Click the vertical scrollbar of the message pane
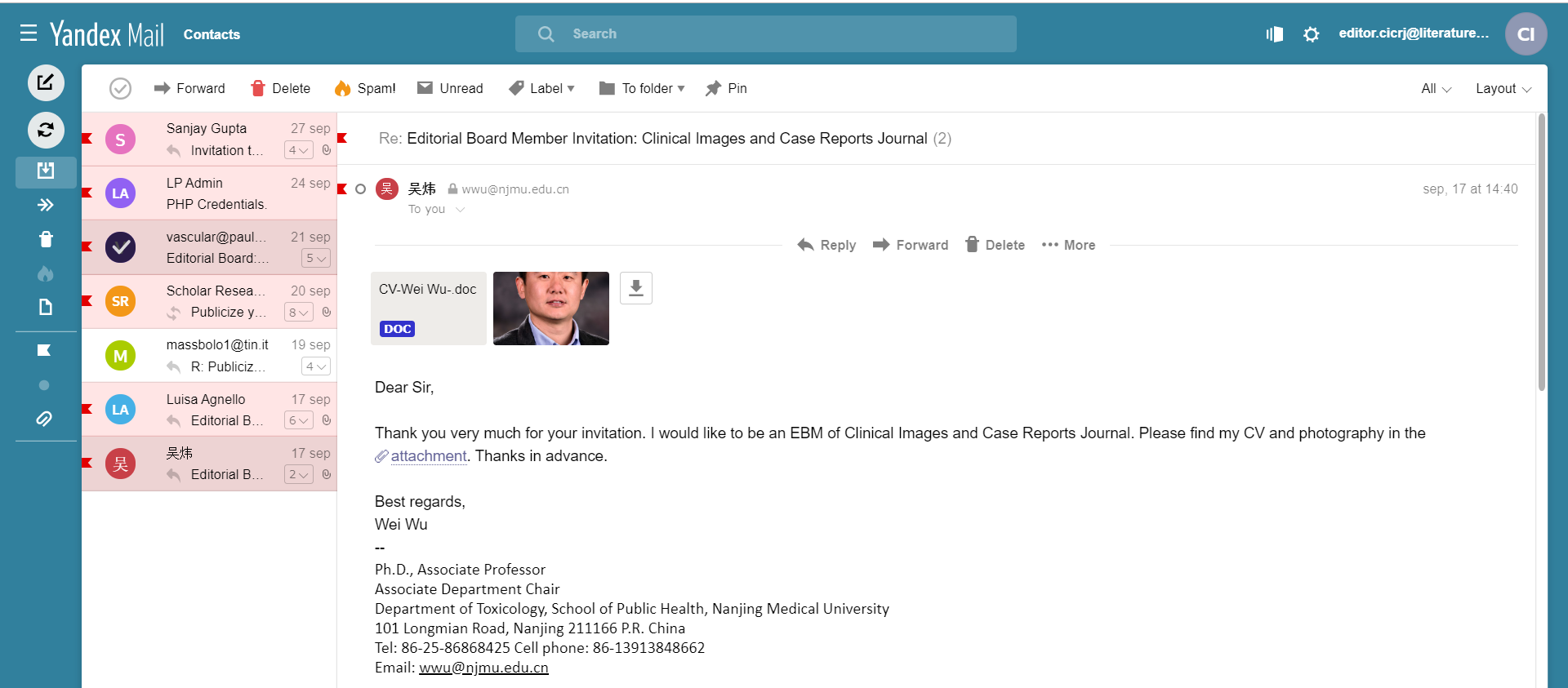Viewport: 1568px width, 688px height. (x=1541, y=253)
